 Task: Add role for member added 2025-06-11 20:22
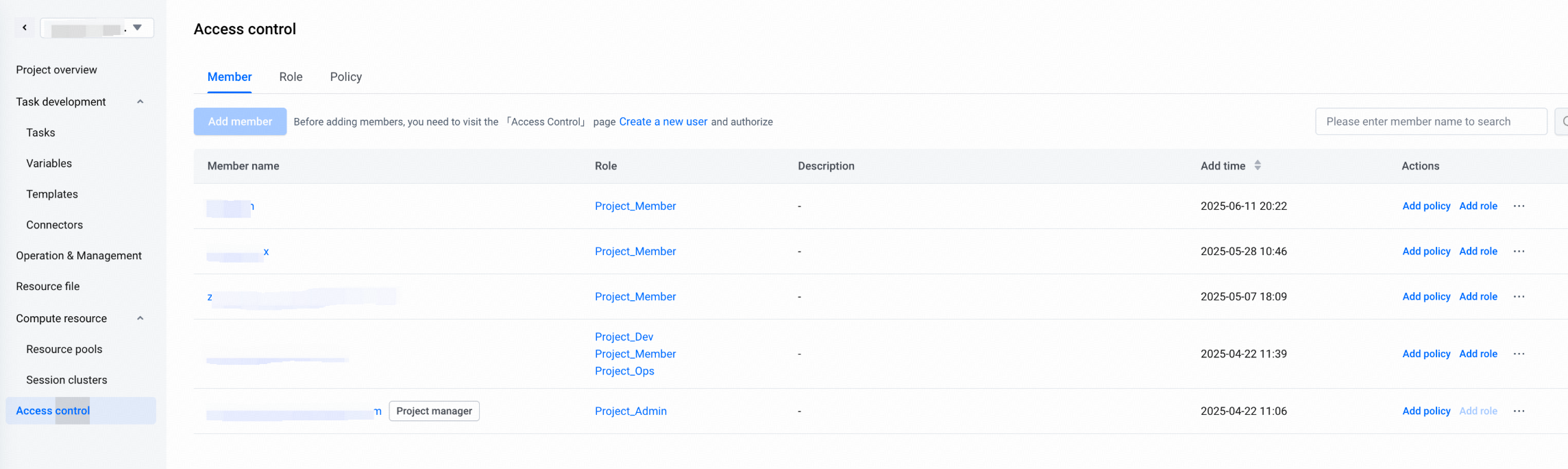1478,206
